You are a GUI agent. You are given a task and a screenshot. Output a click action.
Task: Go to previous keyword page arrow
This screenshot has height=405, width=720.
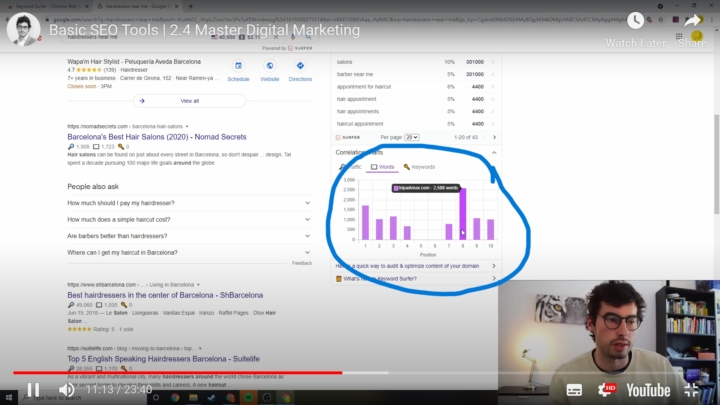pos(484,137)
